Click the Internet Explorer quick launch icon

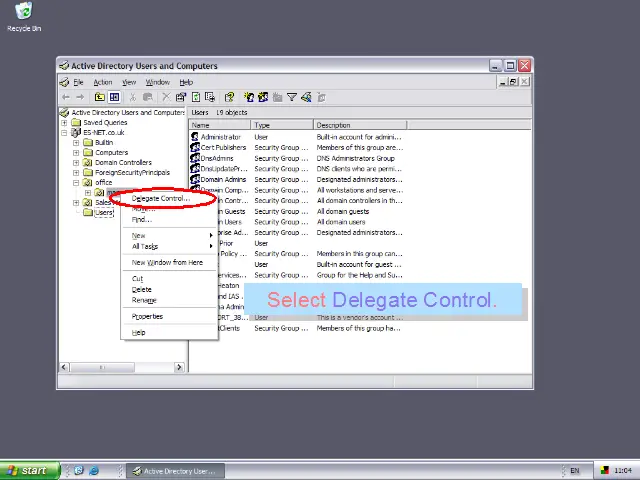coord(94,471)
